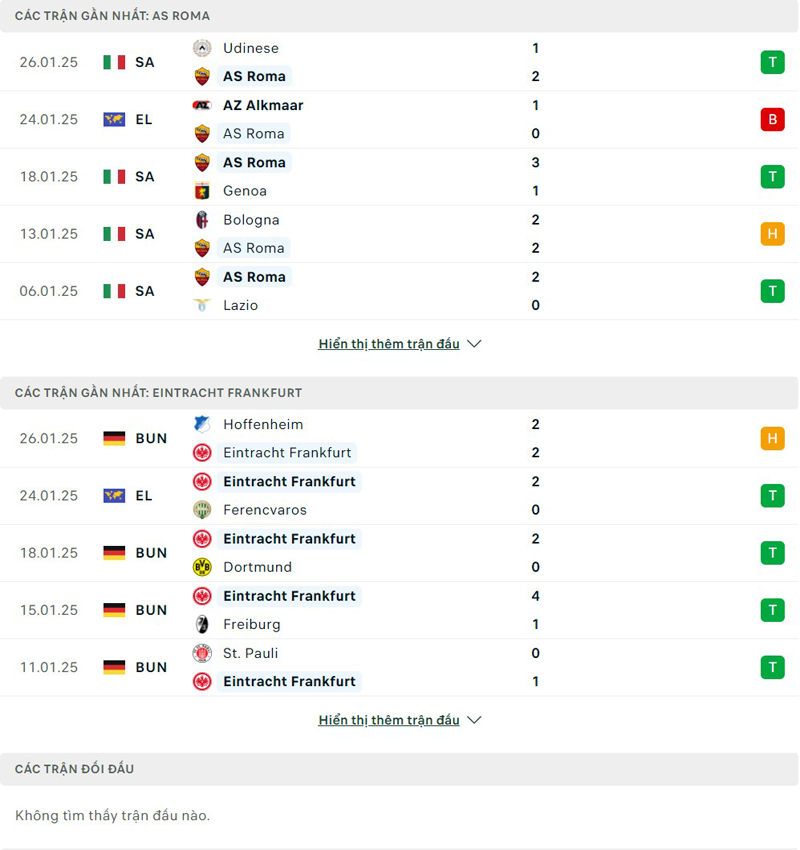The image size is (800, 850).
Task: Click the Udinese club logo
Action: (x=202, y=47)
